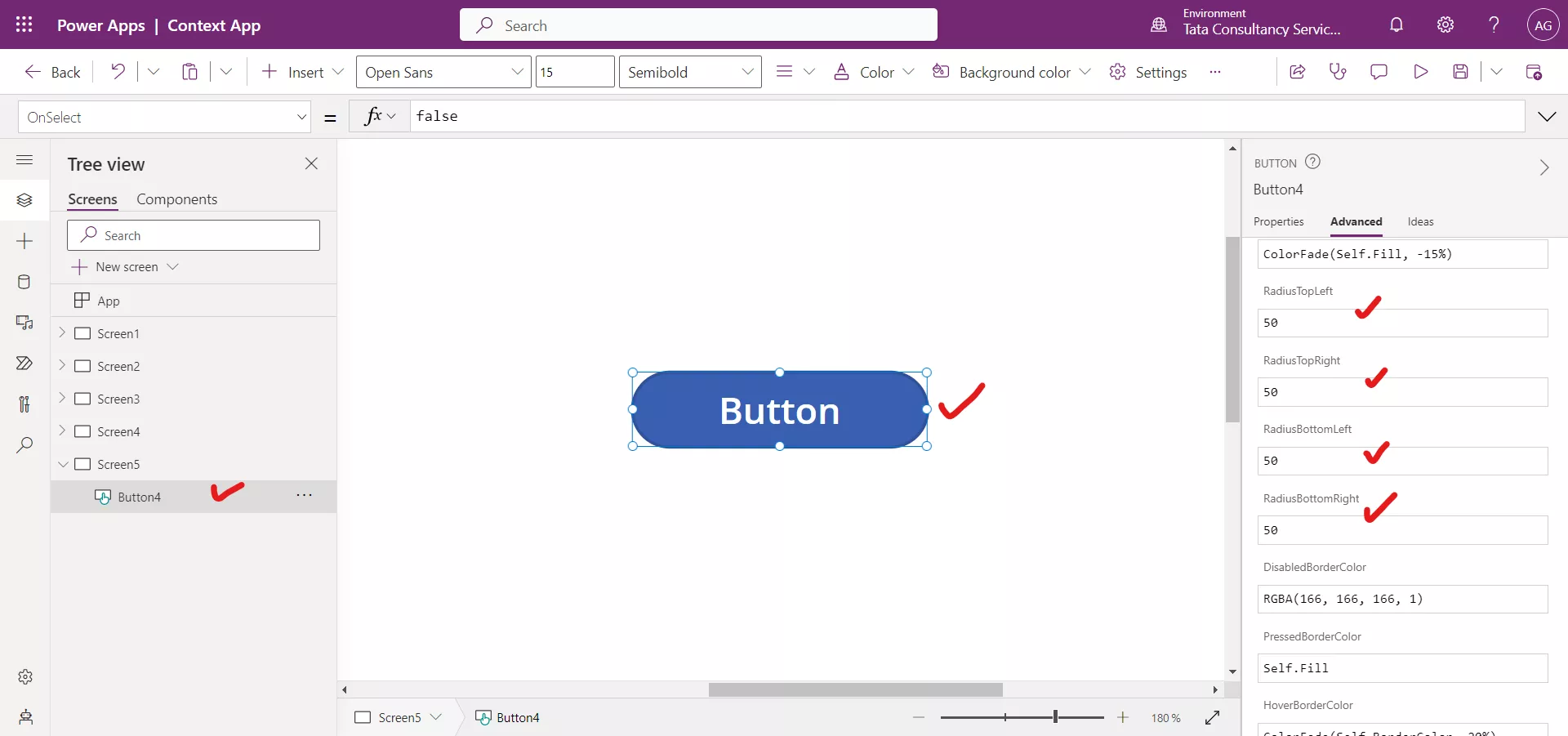Screen dimensions: 1568x736
Task: Click the New screen button
Action: pyautogui.click(x=126, y=267)
